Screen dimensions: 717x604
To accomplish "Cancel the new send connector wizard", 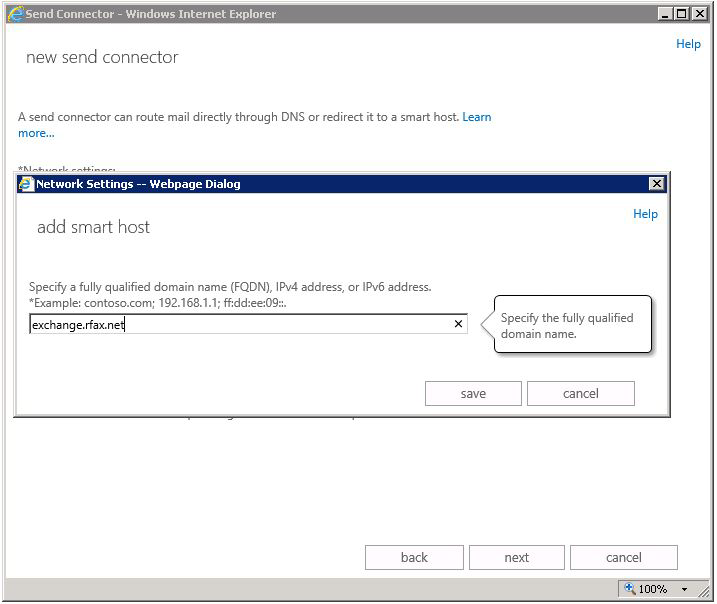I will (x=623, y=558).
